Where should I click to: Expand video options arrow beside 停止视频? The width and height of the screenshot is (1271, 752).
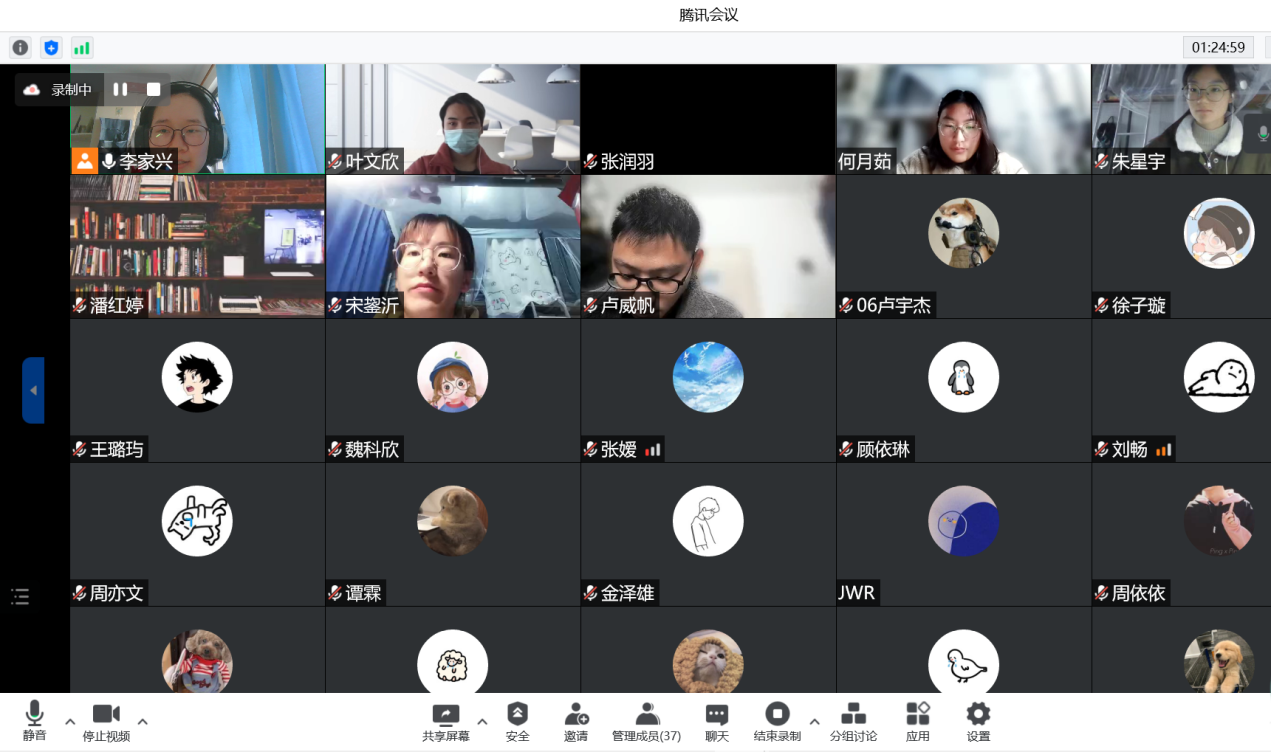pyautogui.click(x=143, y=721)
